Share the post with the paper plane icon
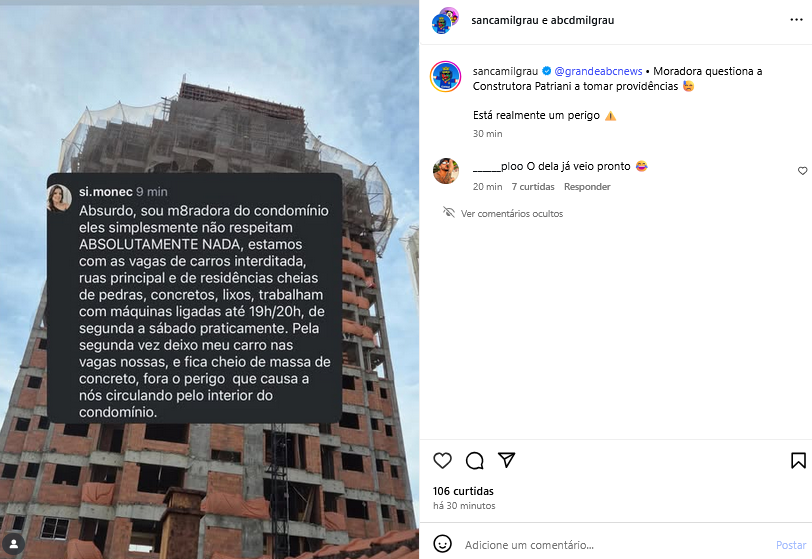The image size is (812, 559). [506, 460]
